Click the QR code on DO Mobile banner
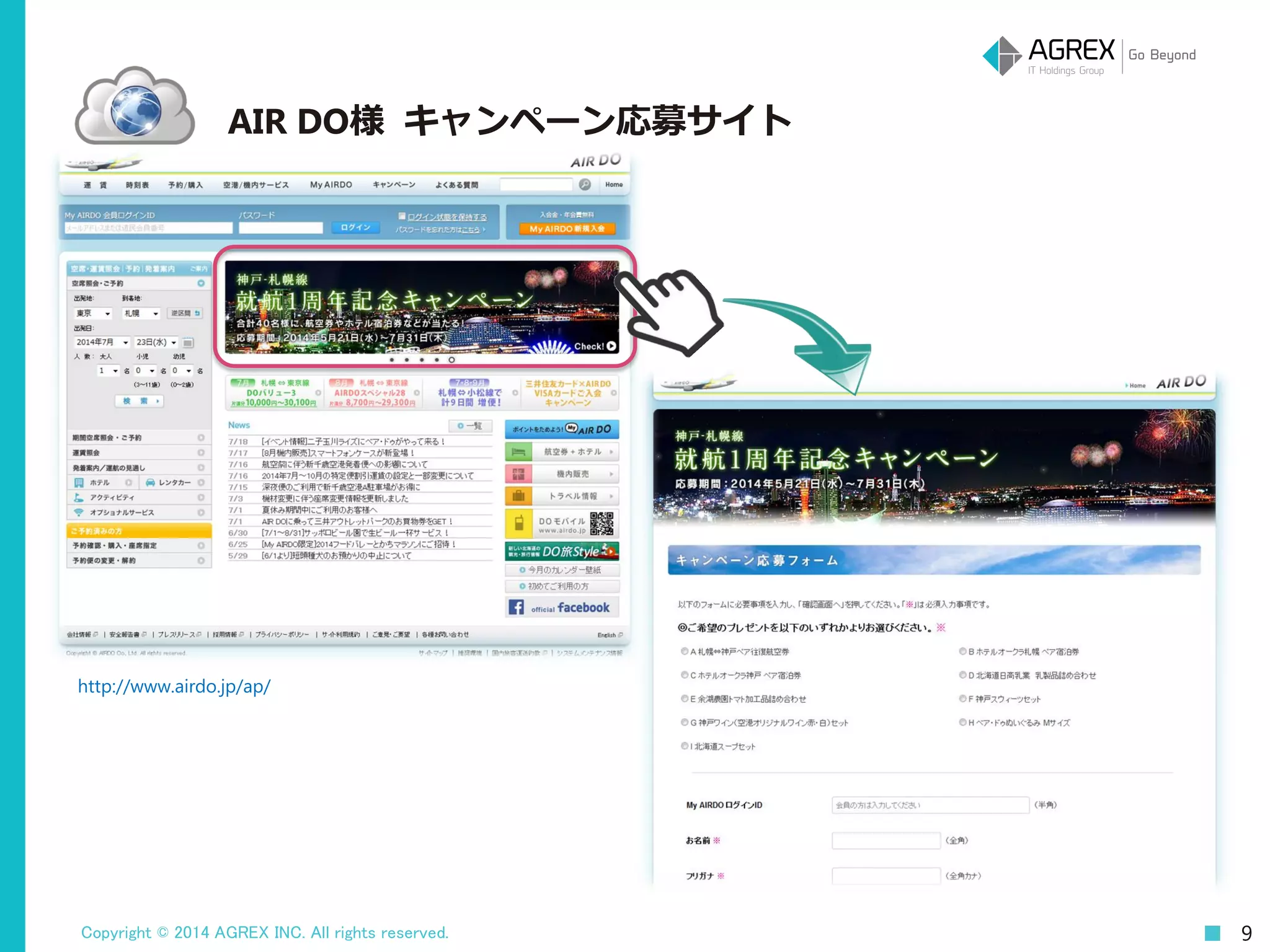Viewport: 1270px width, 952px height. click(x=602, y=524)
